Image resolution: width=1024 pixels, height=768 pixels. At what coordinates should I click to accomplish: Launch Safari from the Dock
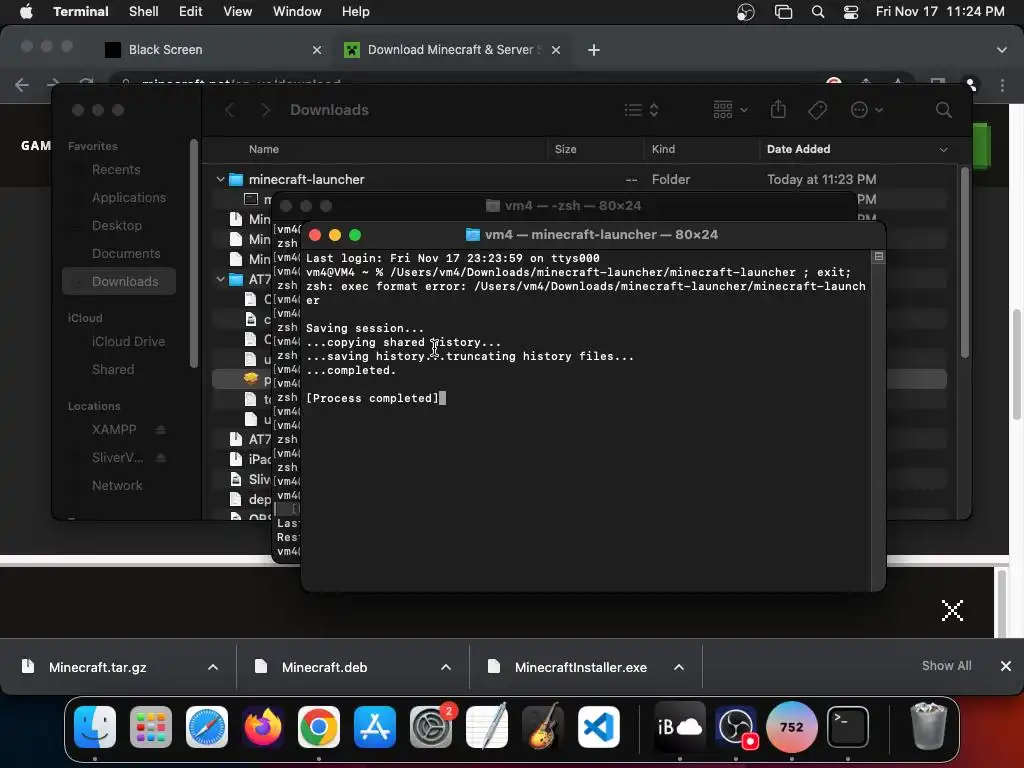pos(207,727)
